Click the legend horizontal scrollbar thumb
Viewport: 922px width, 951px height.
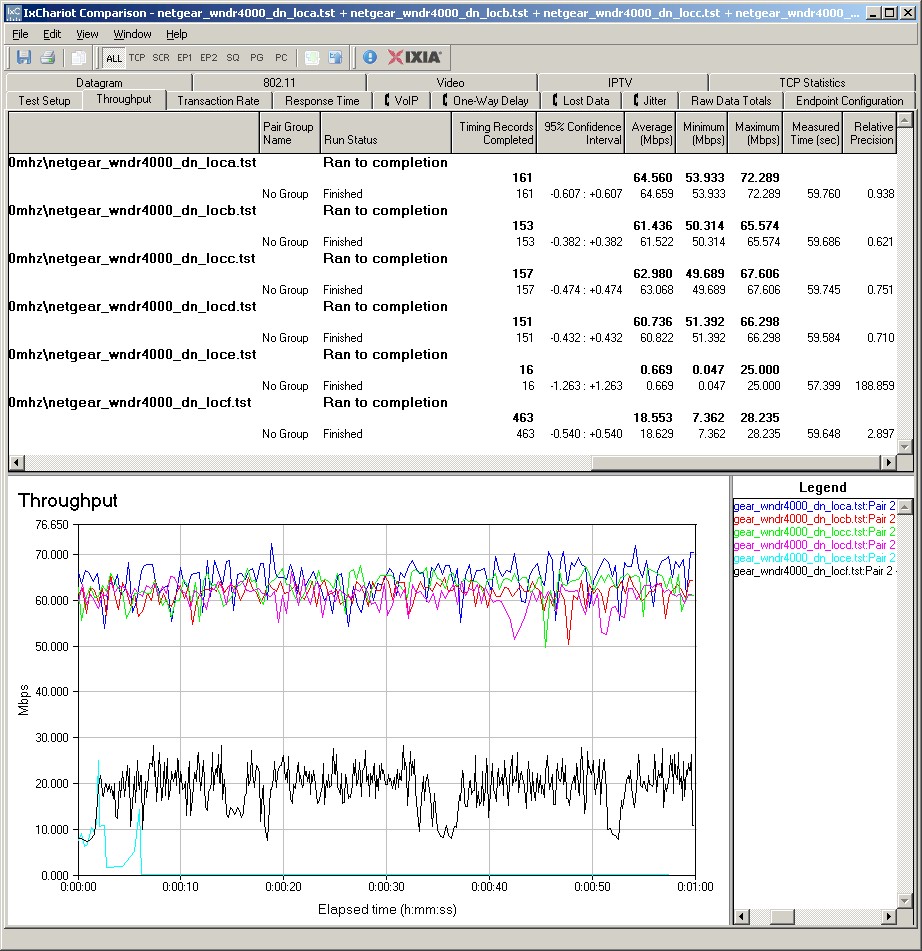tap(782, 916)
